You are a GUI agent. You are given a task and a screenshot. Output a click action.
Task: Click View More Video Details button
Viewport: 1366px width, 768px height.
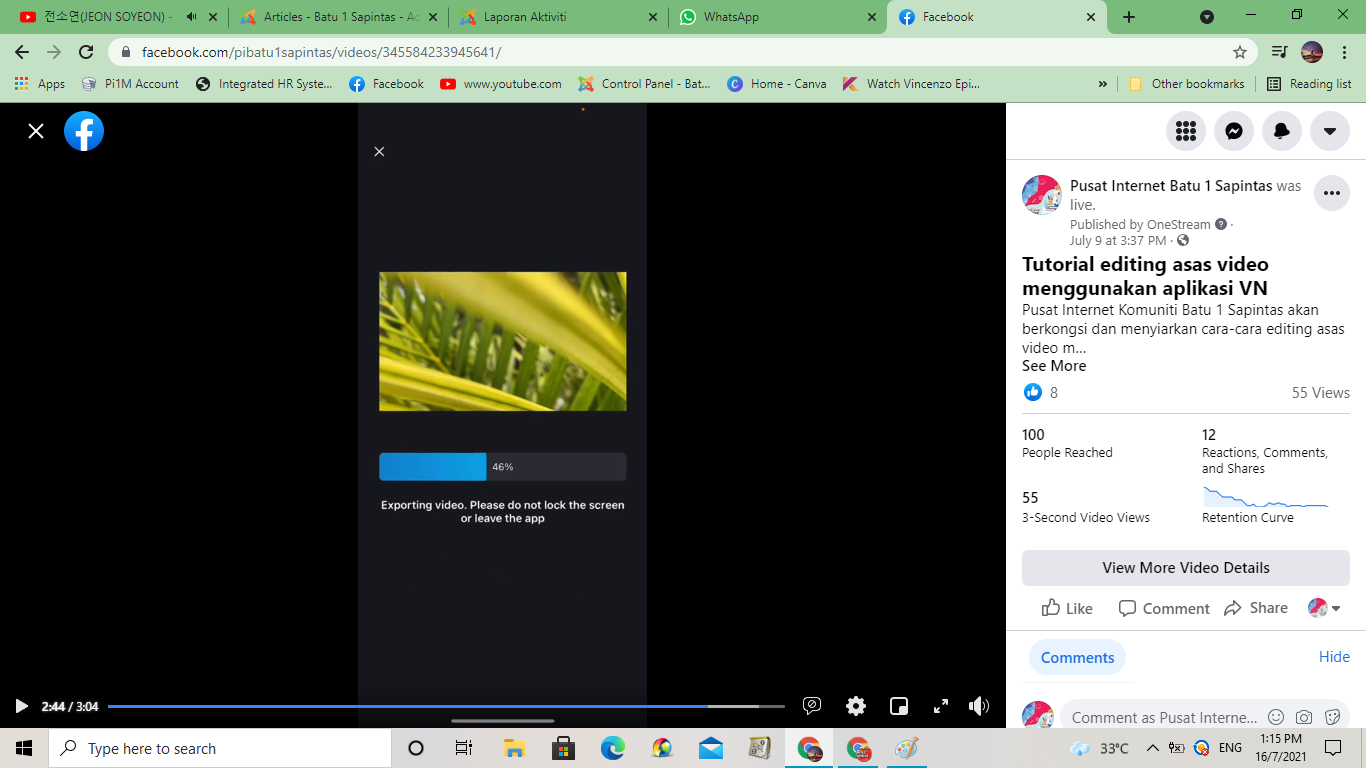pos(1185,568)
